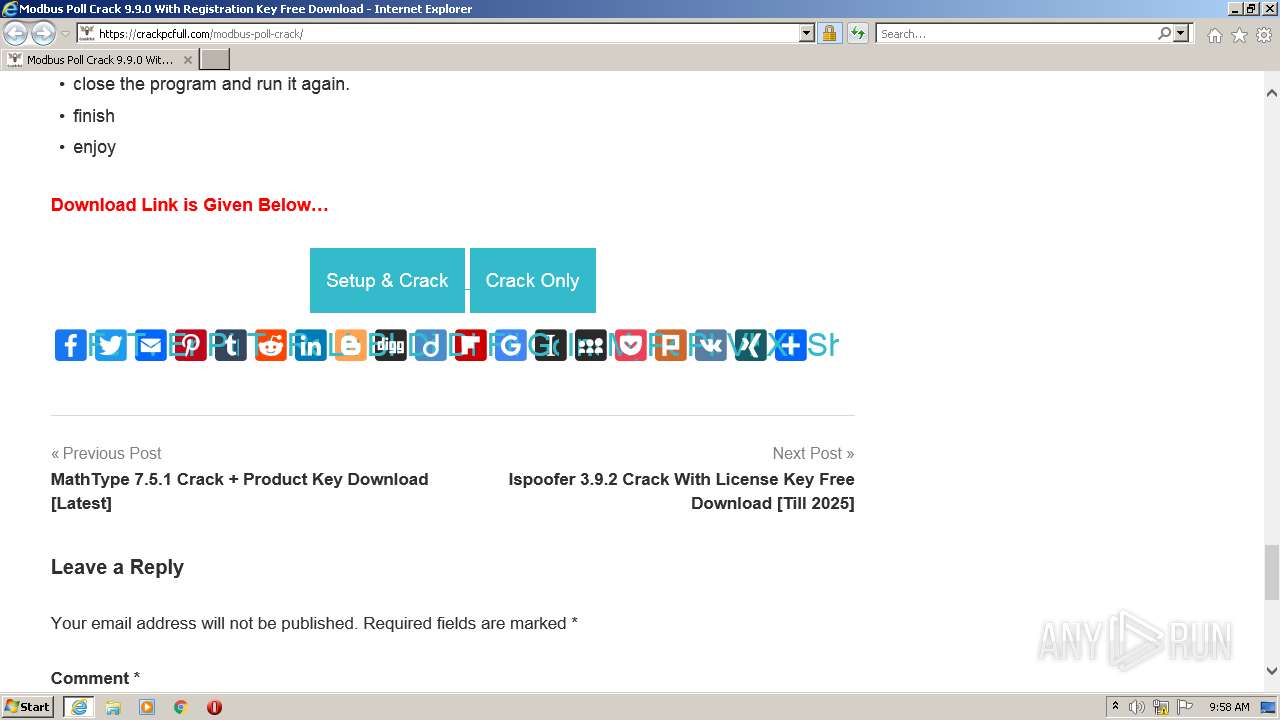Screen dimensions: 1280x720
Task: Share the post on VK
Action: [x=711, y=345]
